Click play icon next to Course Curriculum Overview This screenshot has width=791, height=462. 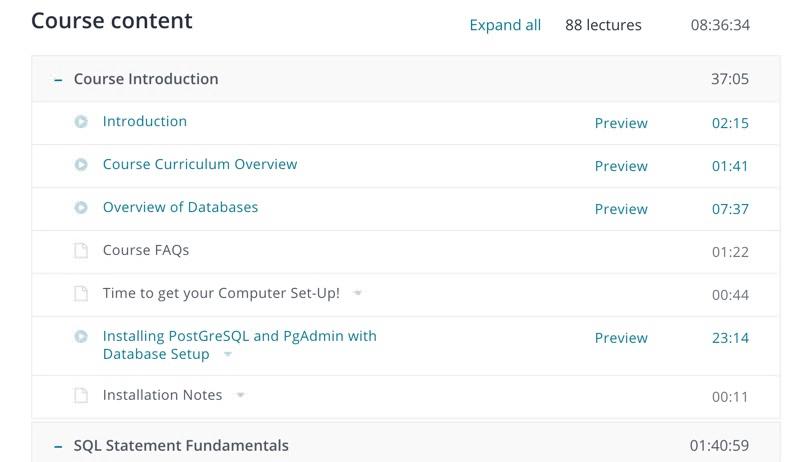pos(81,164)
